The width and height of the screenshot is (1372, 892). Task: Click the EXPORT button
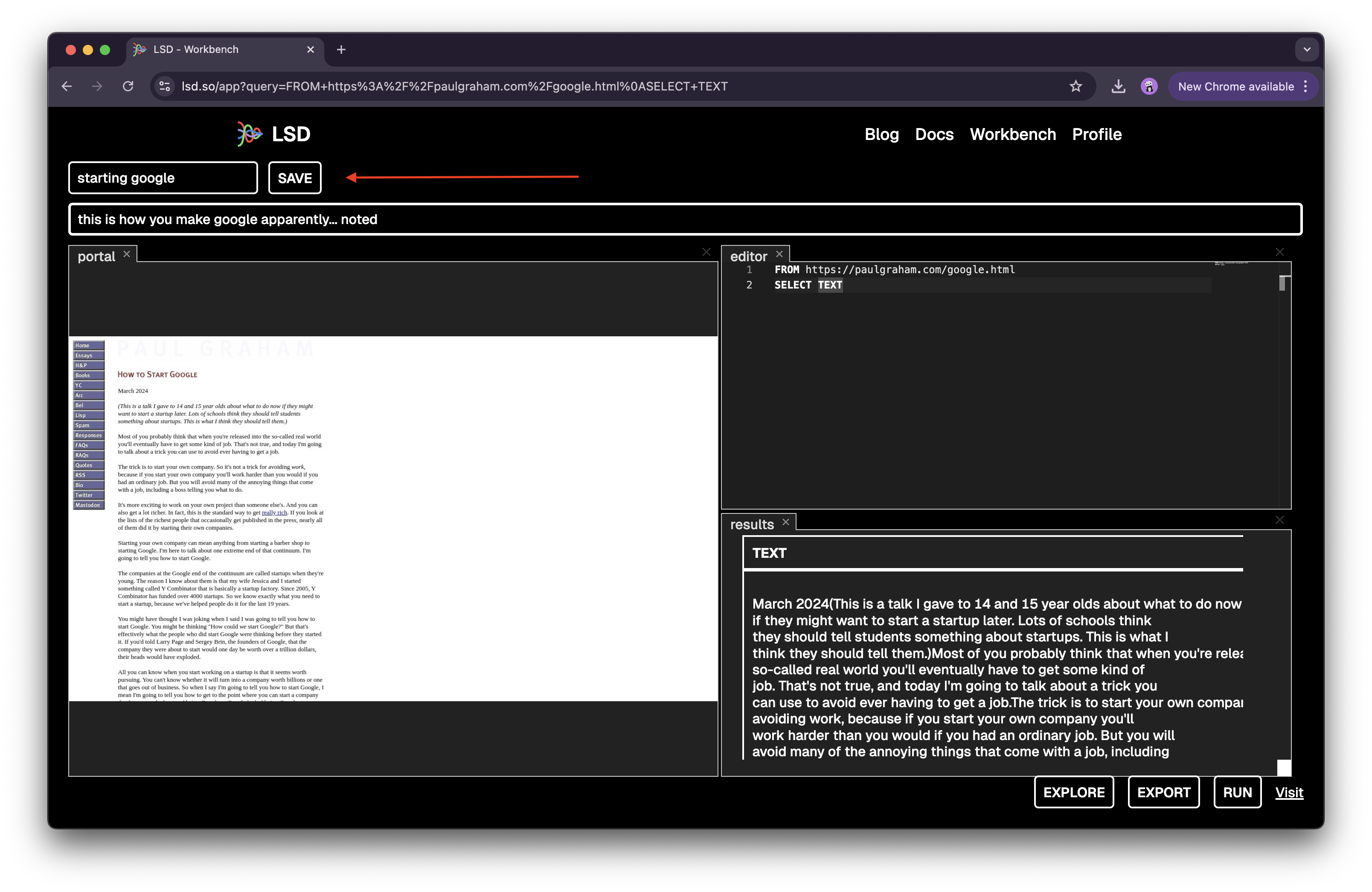(1163, 793)
